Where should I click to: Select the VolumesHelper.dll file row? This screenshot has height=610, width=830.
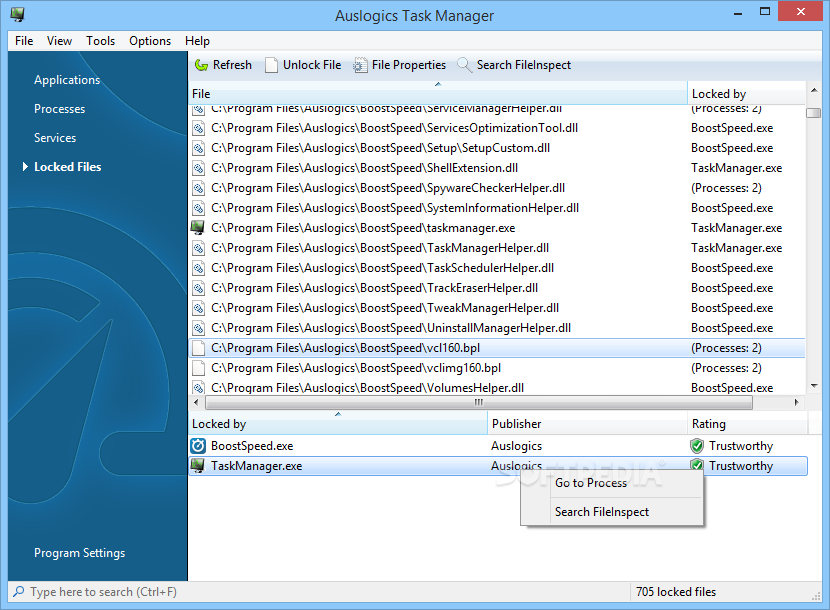[x=497, y=387]
